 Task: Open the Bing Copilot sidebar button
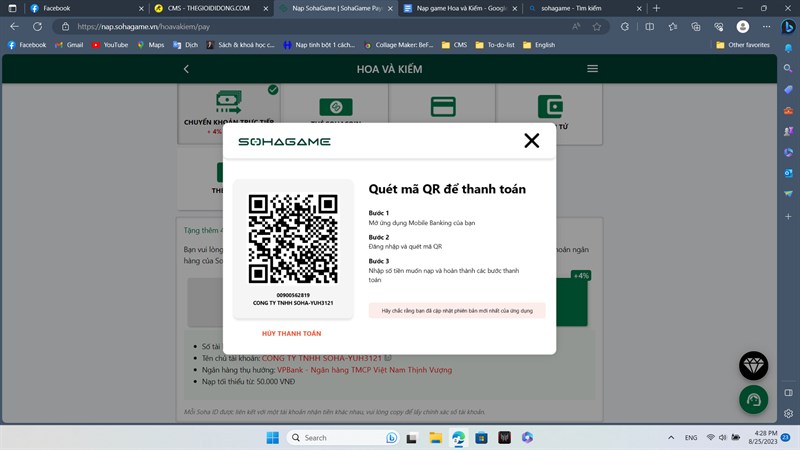tap(788, 27)
